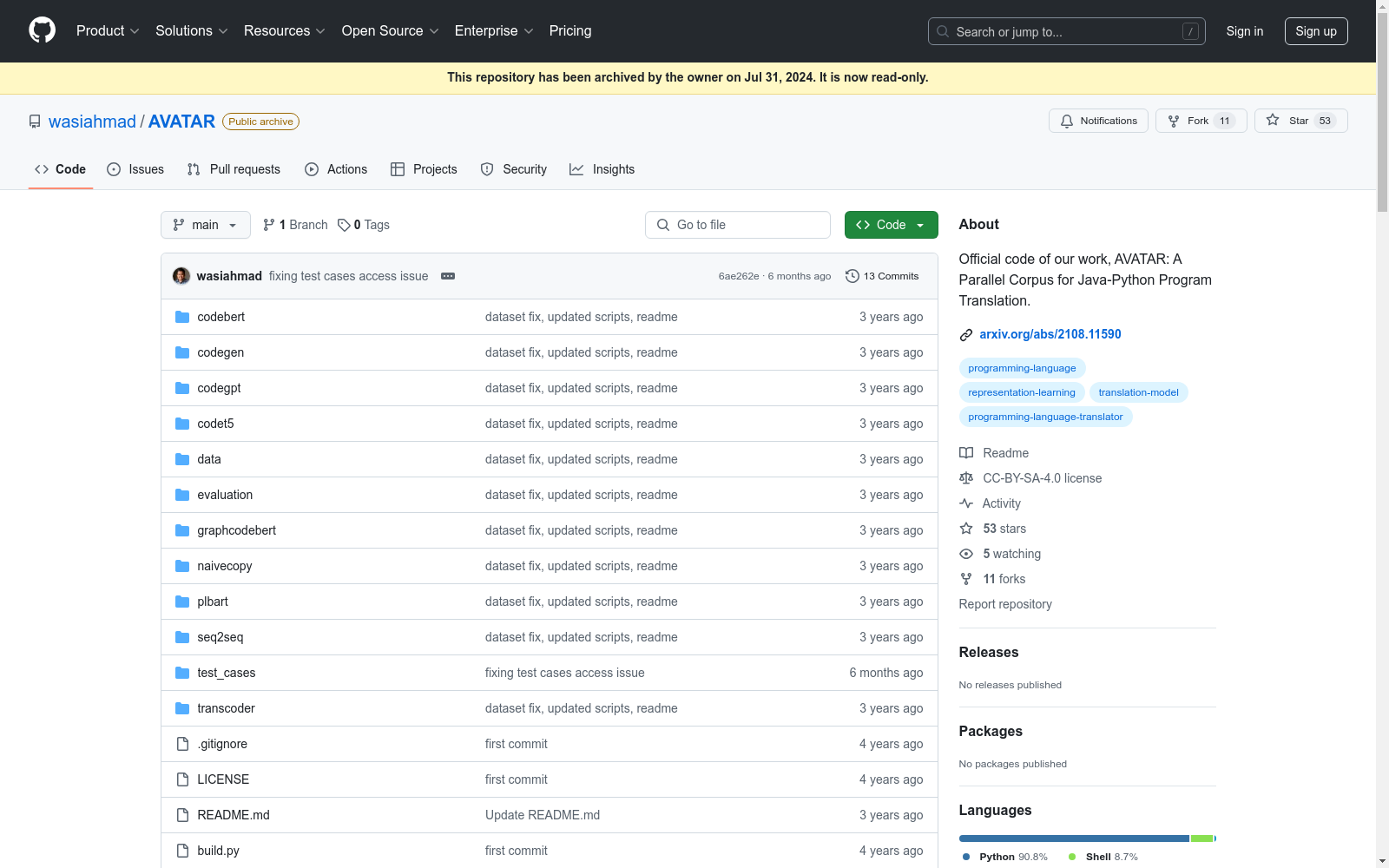Image resolution: width=1389 pixels, height=868 pixels.
Task: Click the plbart folder icon
Action: click(x=182, y=602)
